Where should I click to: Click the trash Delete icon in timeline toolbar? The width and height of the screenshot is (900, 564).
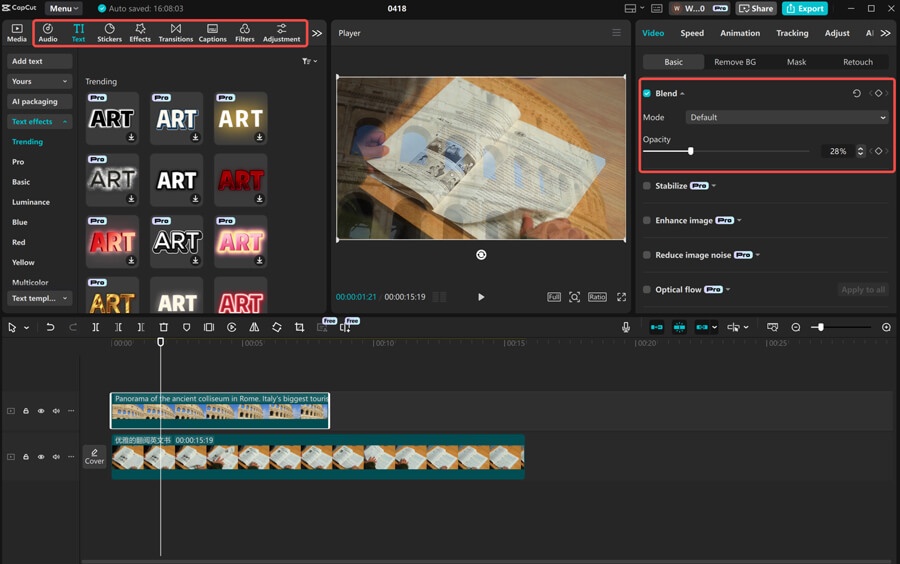(164, 327)
